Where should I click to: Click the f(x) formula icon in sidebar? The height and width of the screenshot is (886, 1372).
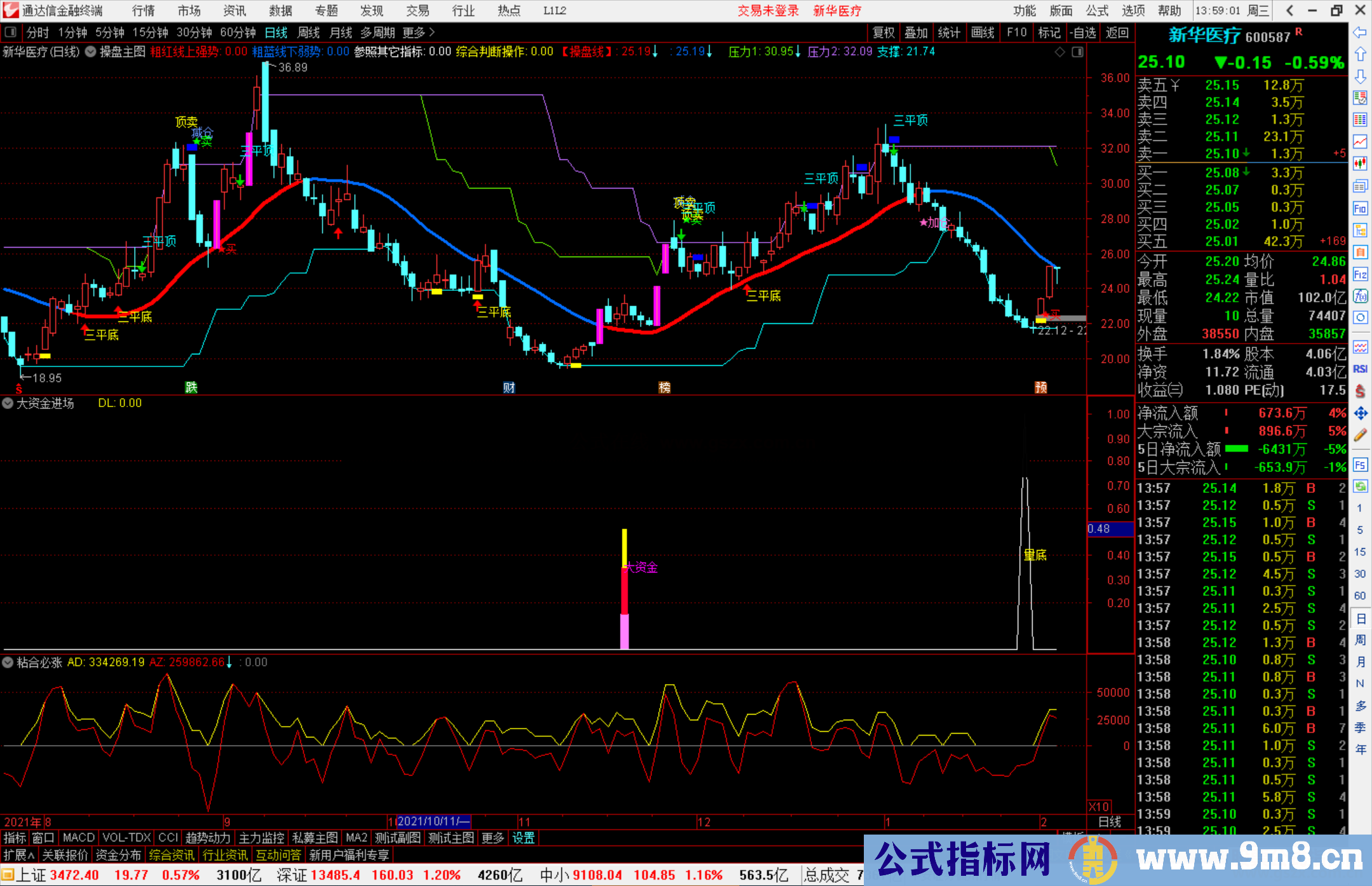pos(1360,296)
